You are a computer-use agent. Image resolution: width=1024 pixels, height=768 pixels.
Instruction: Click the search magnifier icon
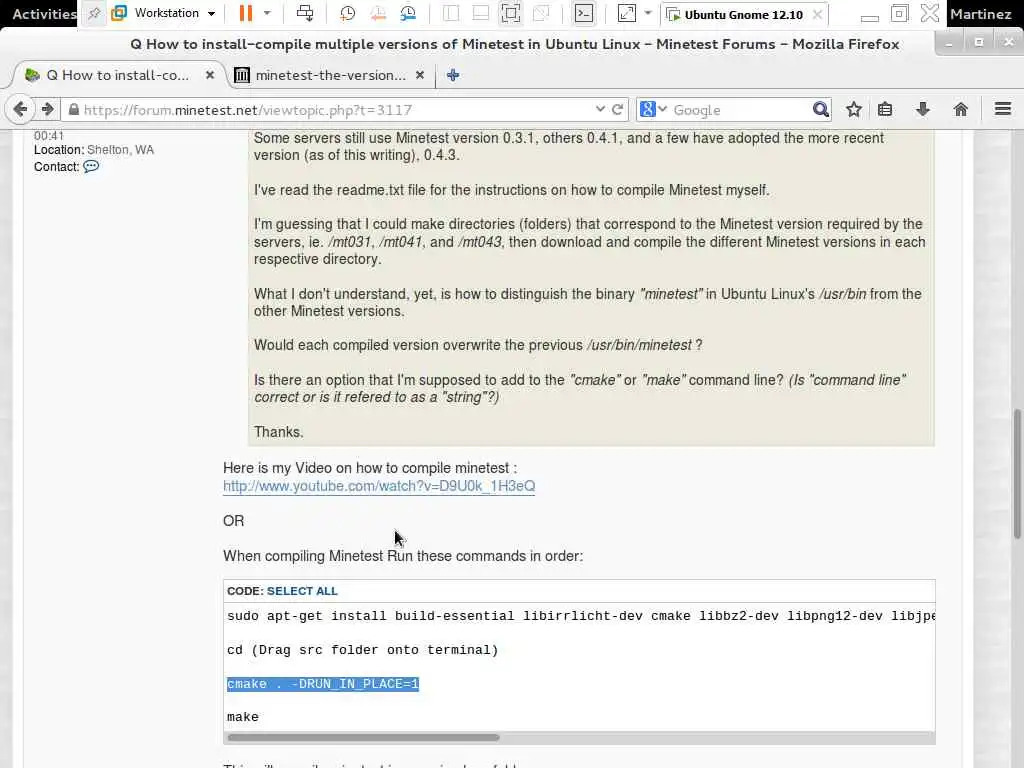(x=821, y=109)
